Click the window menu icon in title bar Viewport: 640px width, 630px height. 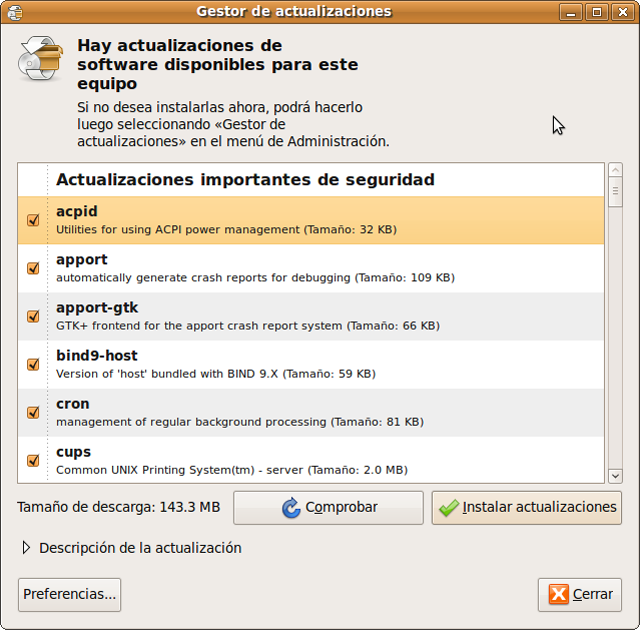pos(13,12)
